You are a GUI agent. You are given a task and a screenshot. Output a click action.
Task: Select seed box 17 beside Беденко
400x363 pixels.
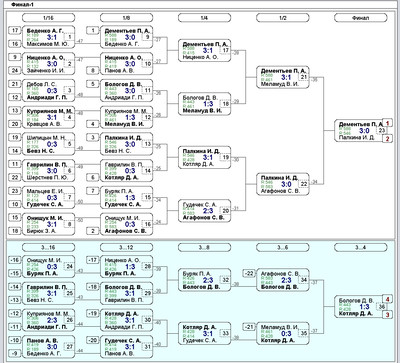[x=15, y=30]
